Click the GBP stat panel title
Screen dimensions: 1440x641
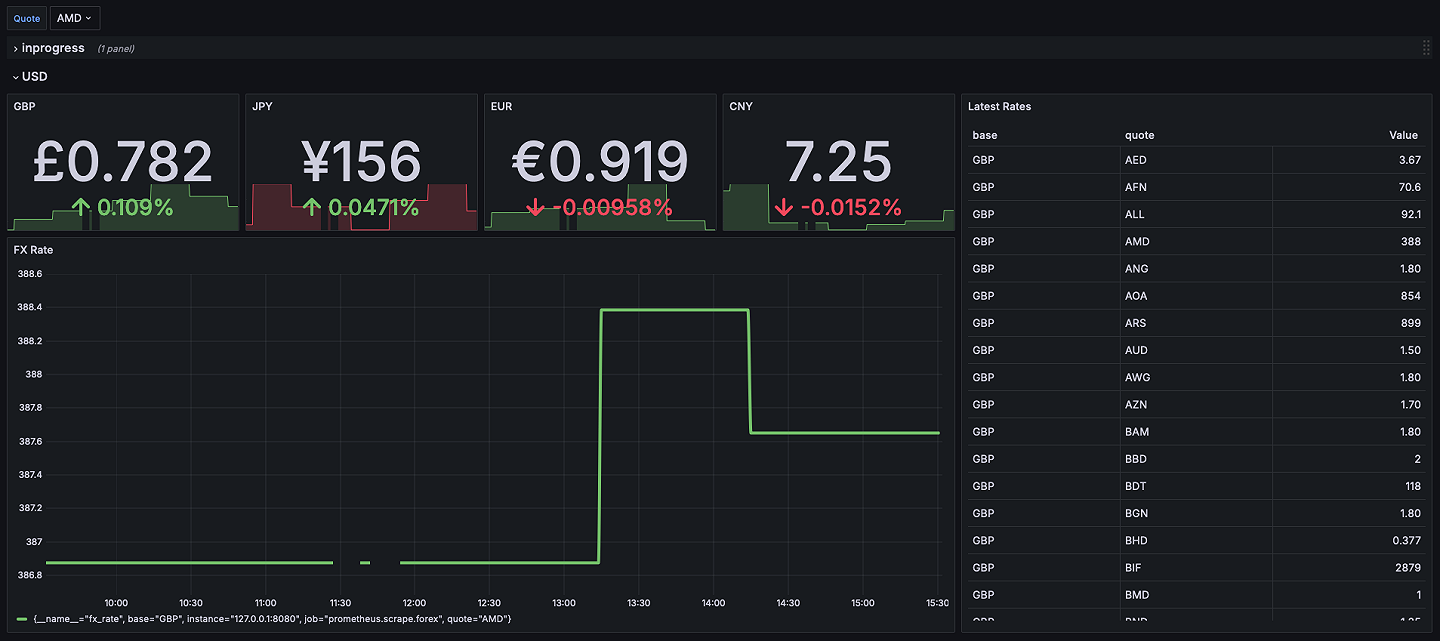pyautogui.click(x=23, y=106)
